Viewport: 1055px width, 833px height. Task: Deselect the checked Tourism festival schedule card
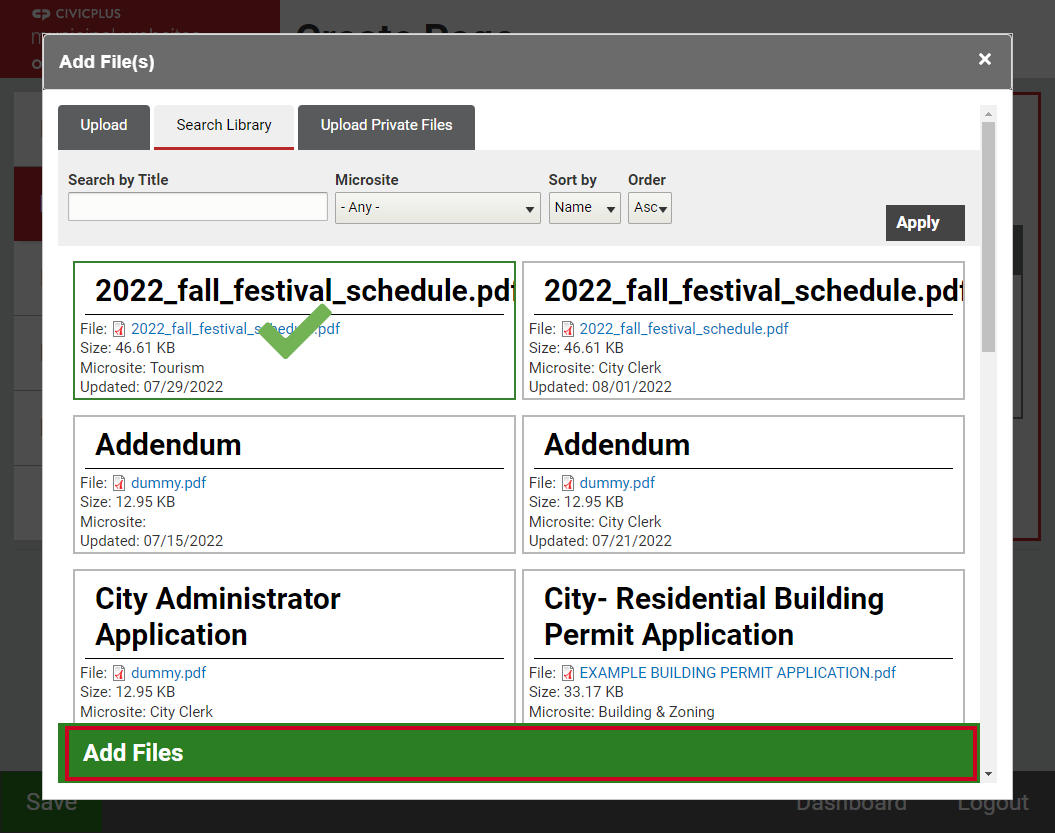click(x=294, y=330)
